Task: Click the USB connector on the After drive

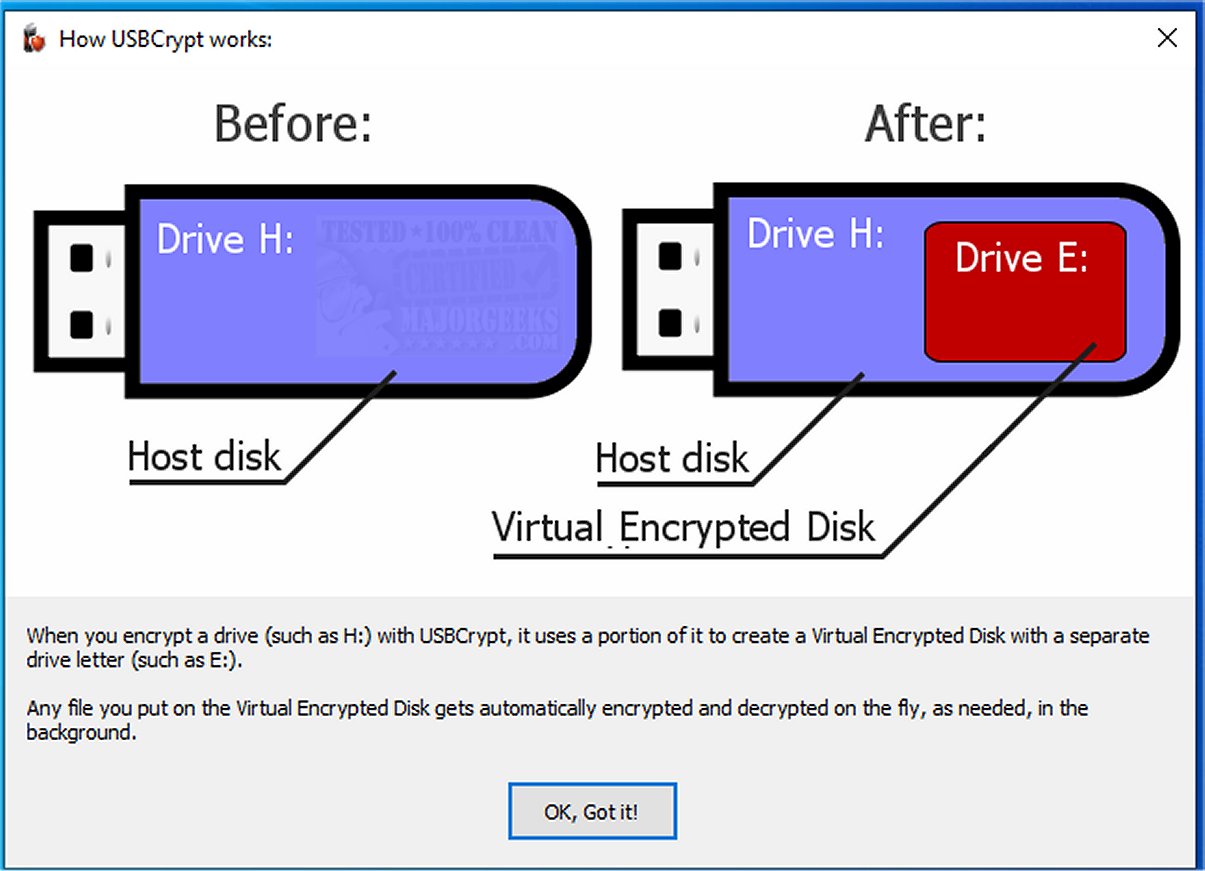Action: click(x=668, y=290)
